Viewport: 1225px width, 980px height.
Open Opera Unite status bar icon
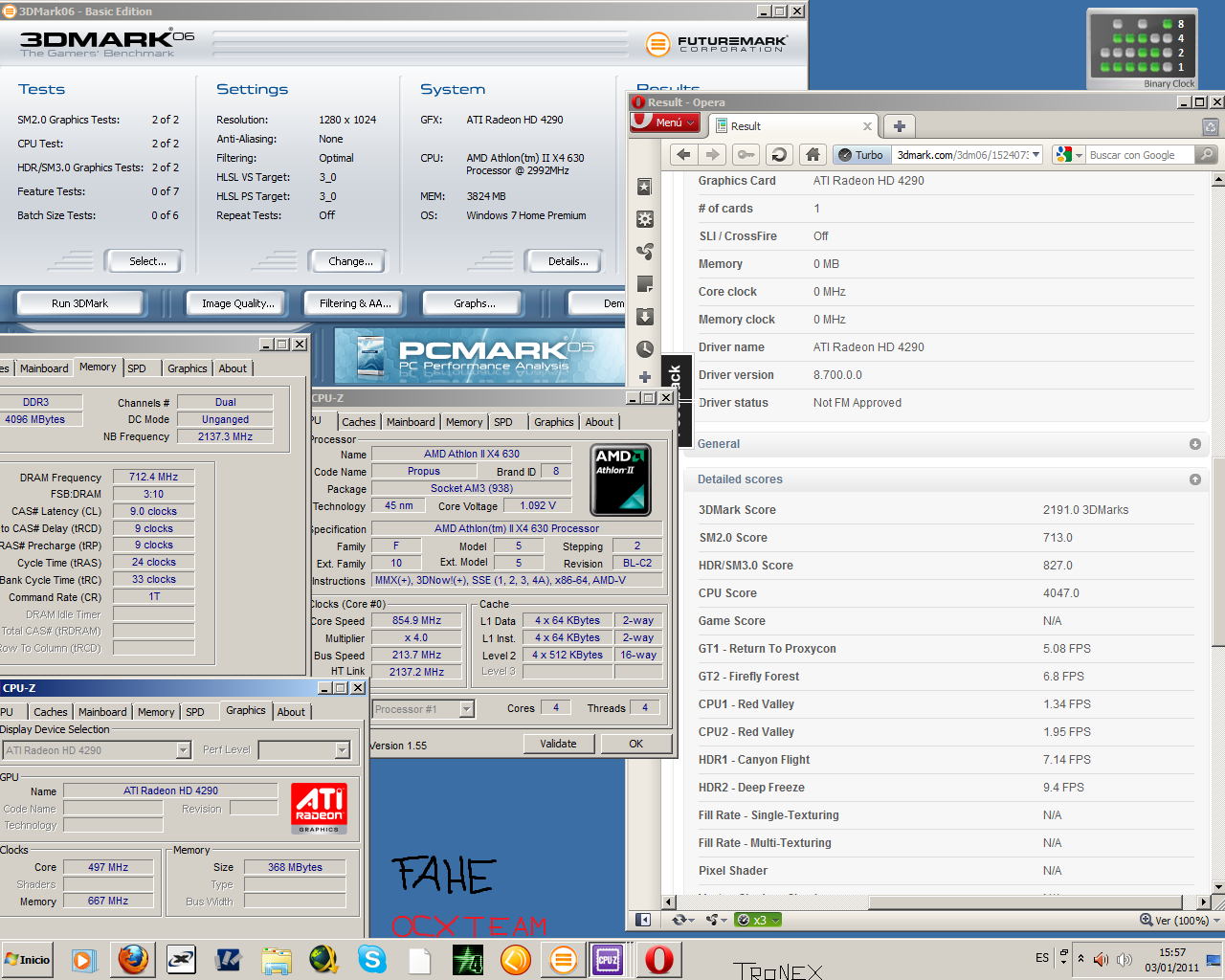[x=716, y=920]
